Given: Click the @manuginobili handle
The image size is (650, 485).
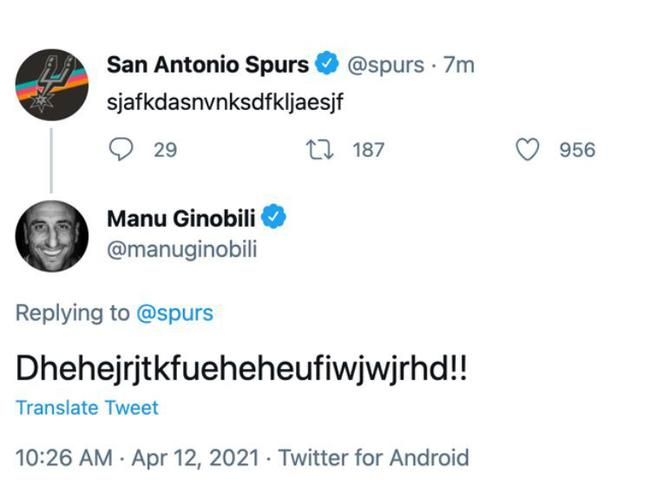Looking at the screenshot, I should pos(181,249).
